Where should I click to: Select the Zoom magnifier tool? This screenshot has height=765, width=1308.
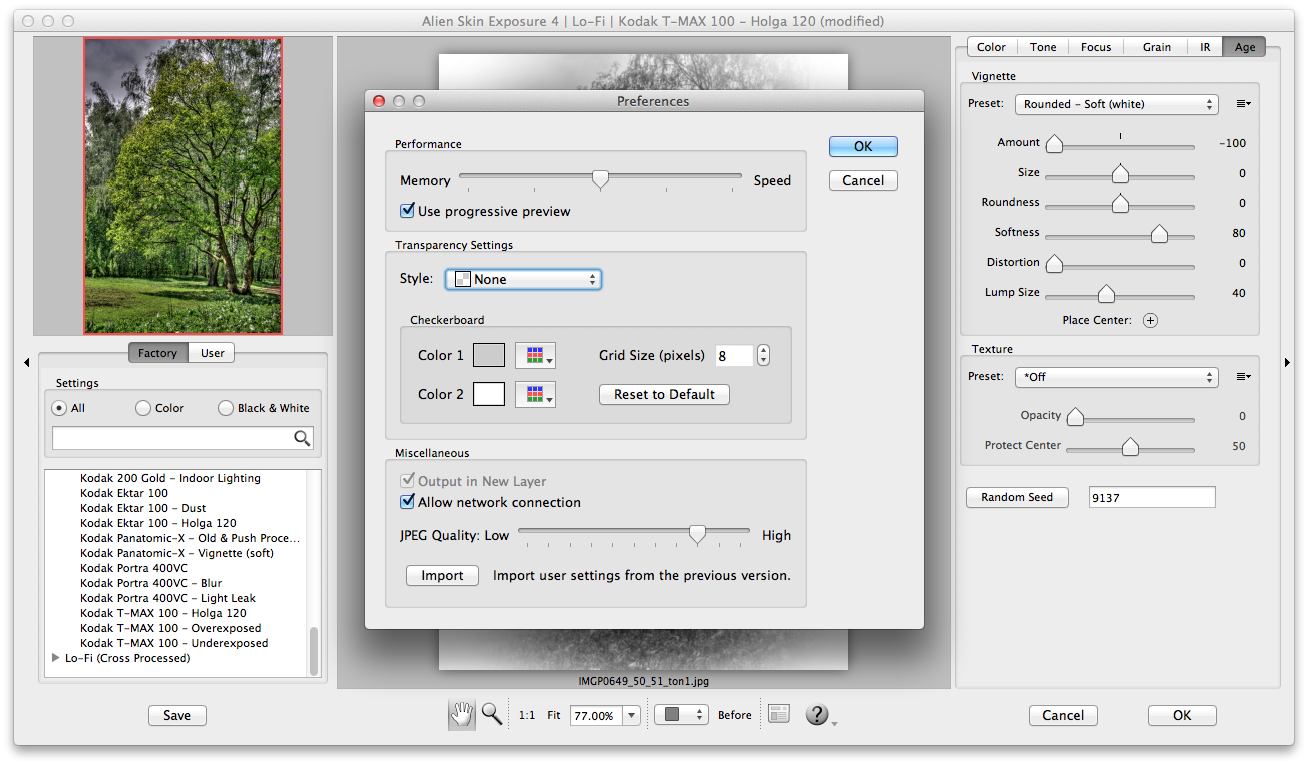[491, 714]
